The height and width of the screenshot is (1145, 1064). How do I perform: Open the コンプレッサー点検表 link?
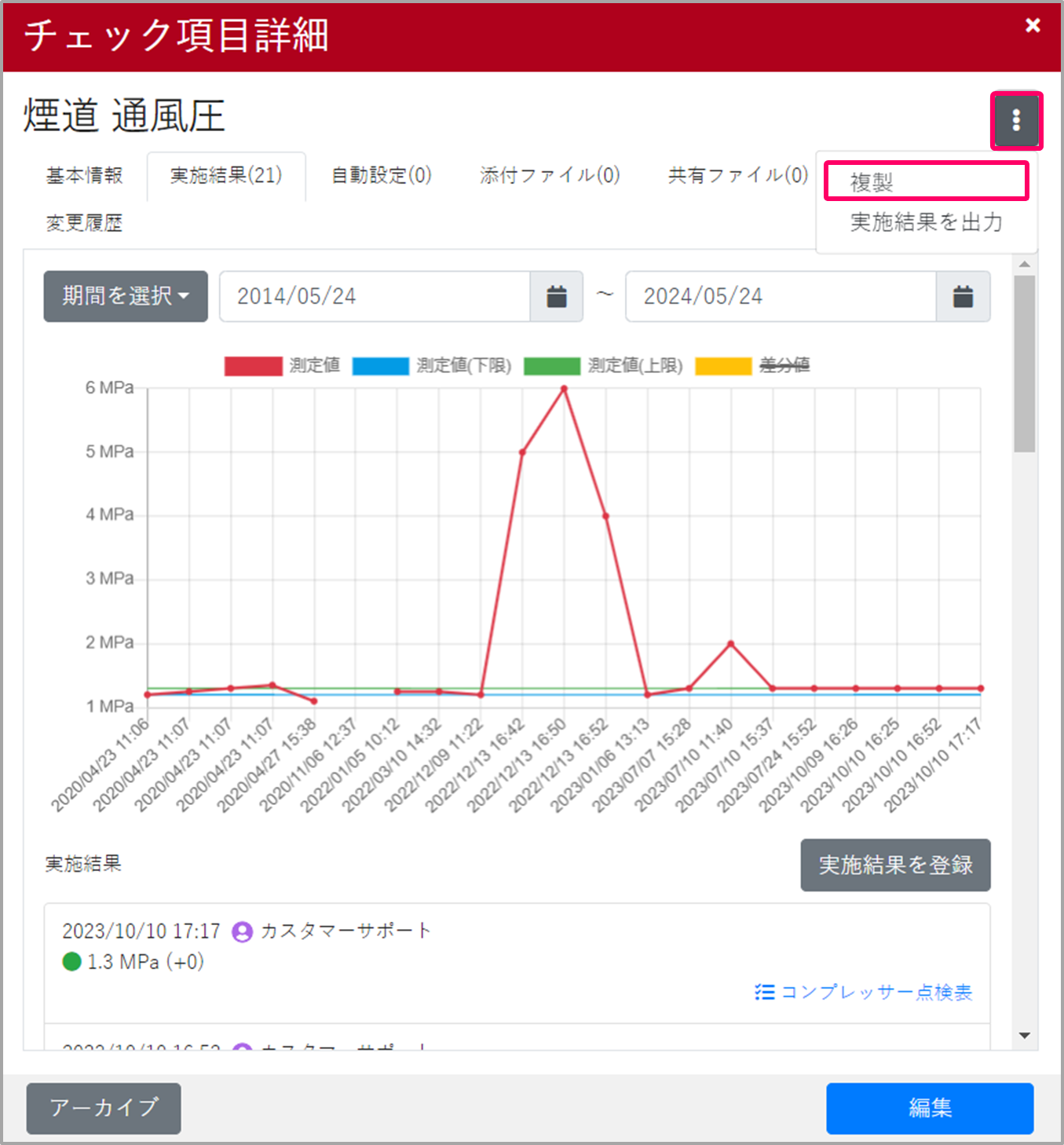point(876,992)
